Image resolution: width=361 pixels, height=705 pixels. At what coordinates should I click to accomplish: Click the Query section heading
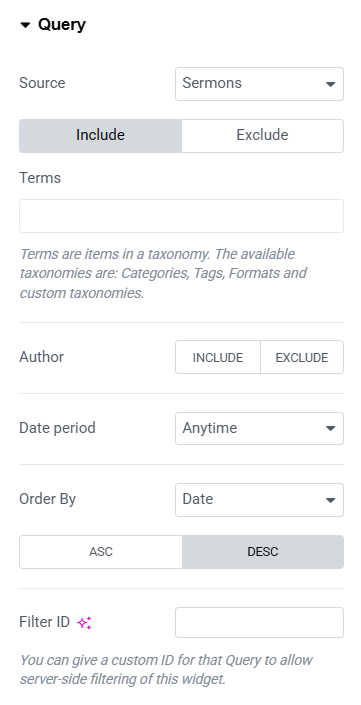coord(62,25)
